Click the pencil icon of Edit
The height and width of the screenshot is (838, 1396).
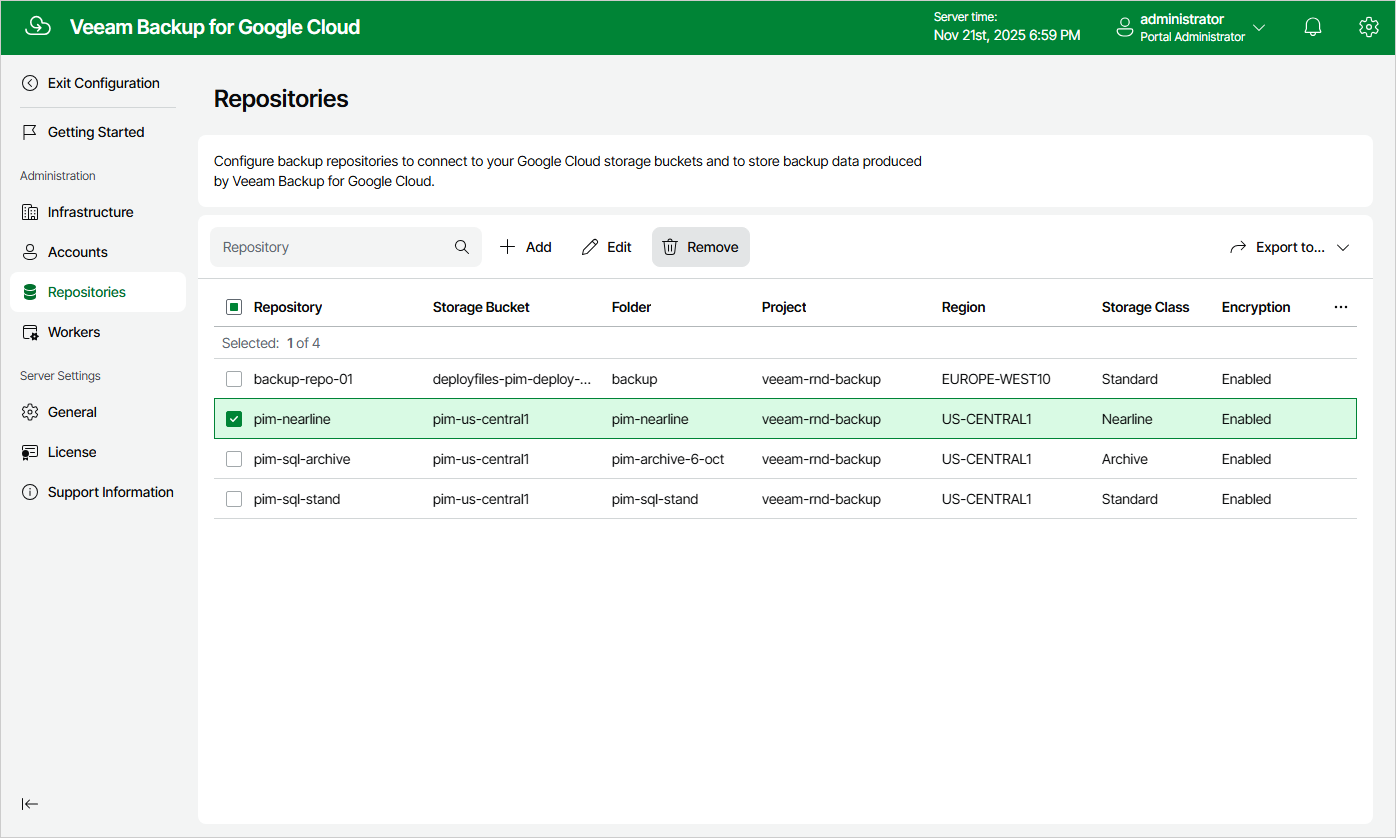pos(590,247)
